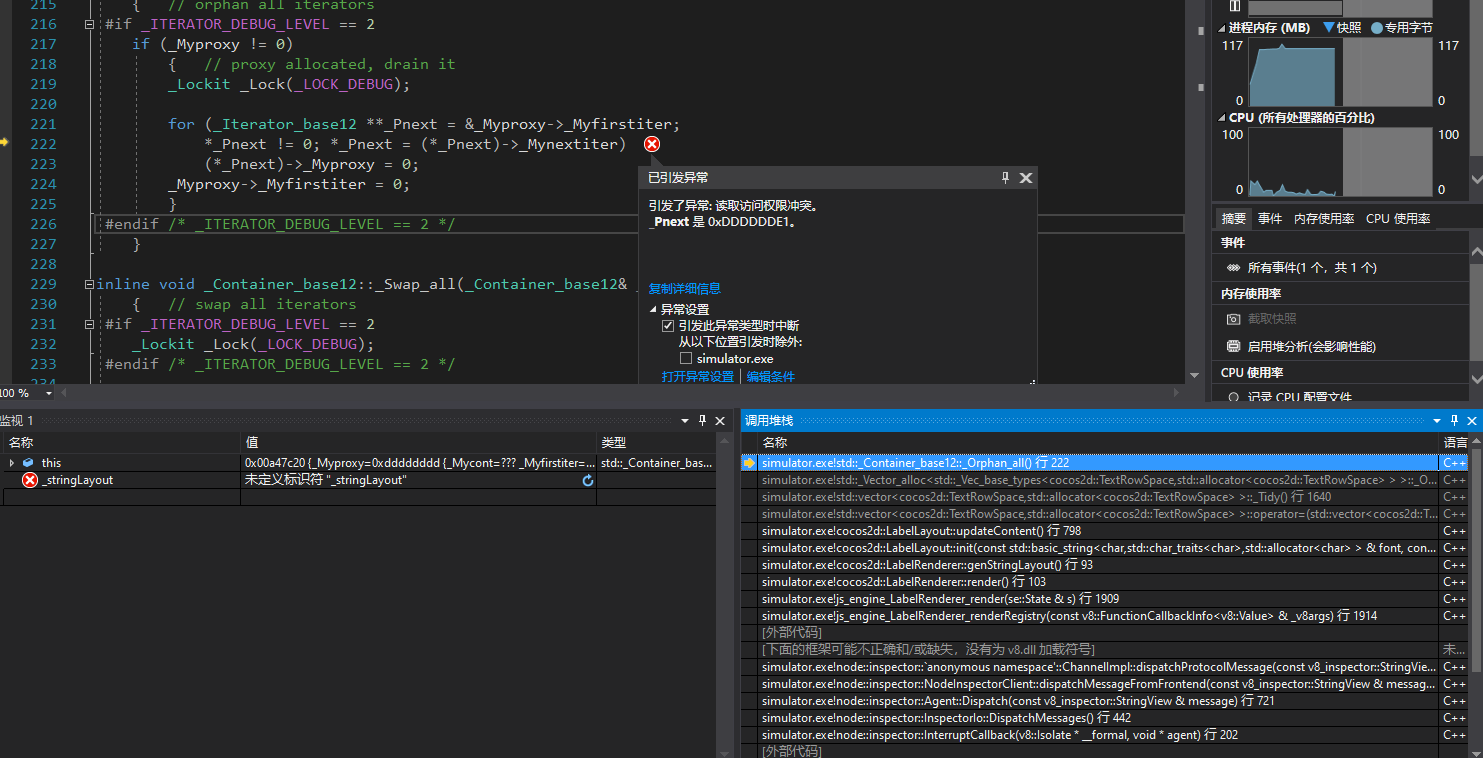Image resolution: width=1483 pixels, height=758 pixels.
Task: Open the 内存使用率 tab
Action: point(1324,218)
